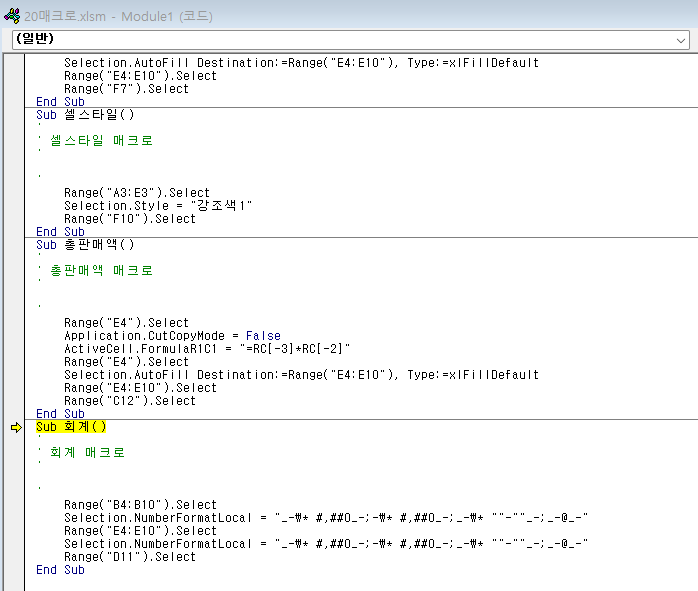Click the ActiveCell.FormulaR1C1 formula line
The height and width of the screenshot is (591, 698).
point(208,349)
